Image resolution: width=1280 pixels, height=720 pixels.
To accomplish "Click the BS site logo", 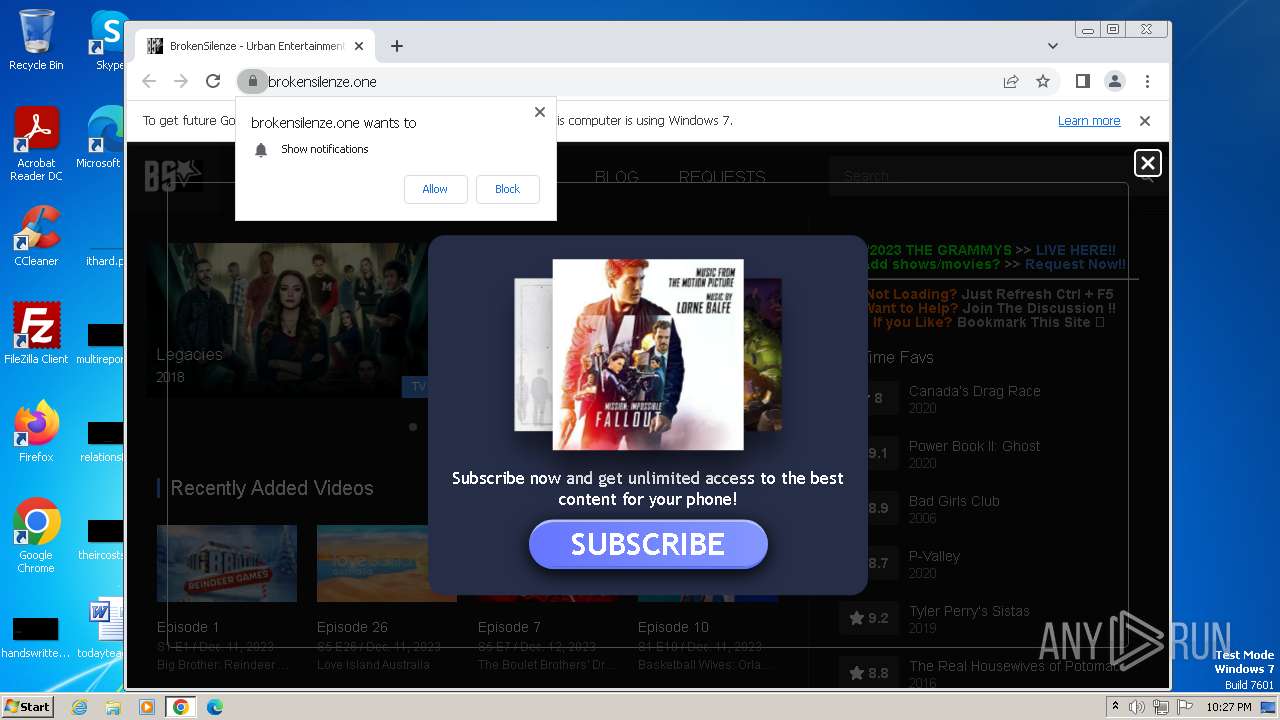I will [x=173, y=176].
